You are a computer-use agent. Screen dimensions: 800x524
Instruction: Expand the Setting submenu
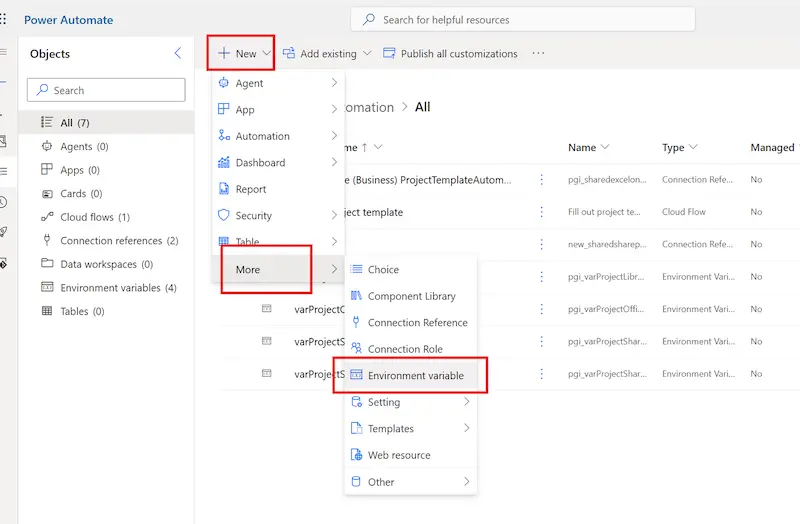coord(411,402)
